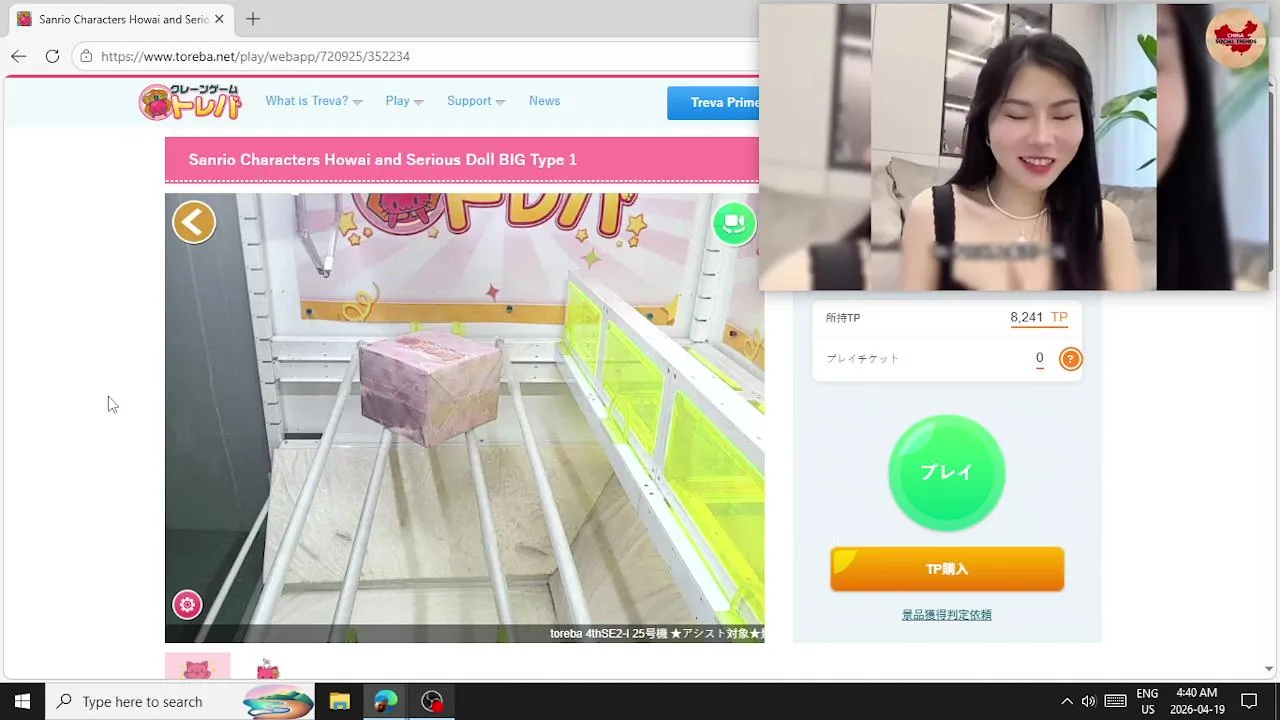
Task: Show hidden system tray icons
Action: click(1066, 701)
